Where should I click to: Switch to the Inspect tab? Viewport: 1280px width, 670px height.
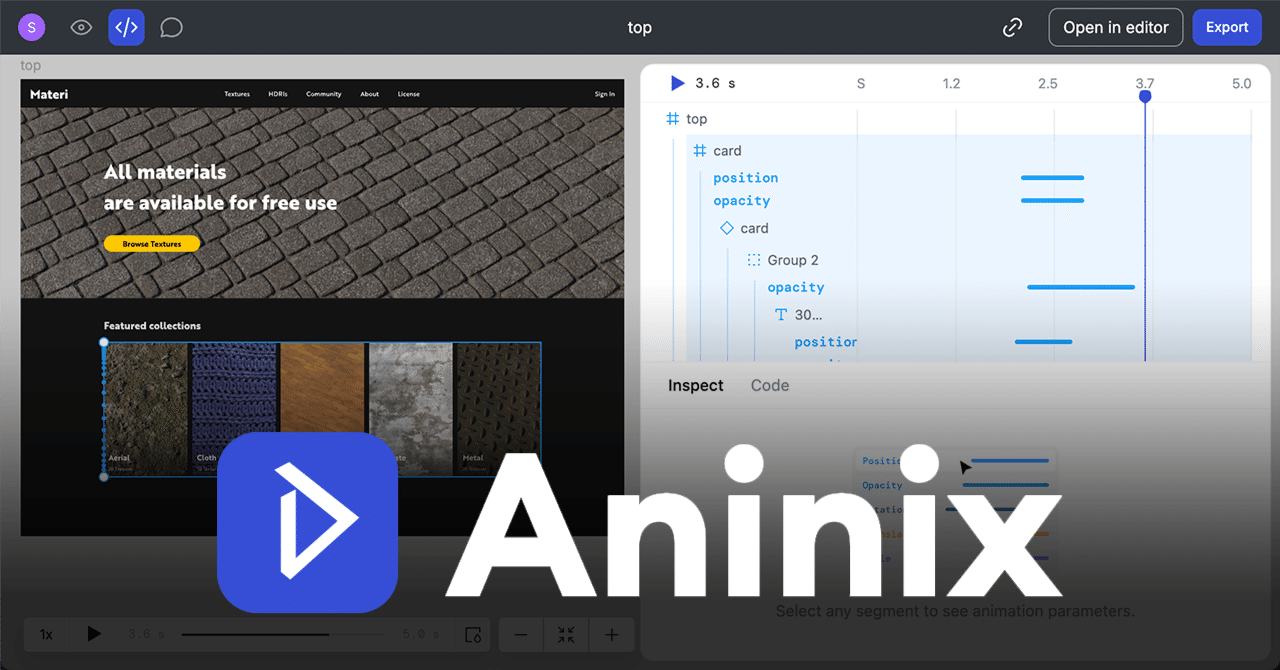point(695,385)
